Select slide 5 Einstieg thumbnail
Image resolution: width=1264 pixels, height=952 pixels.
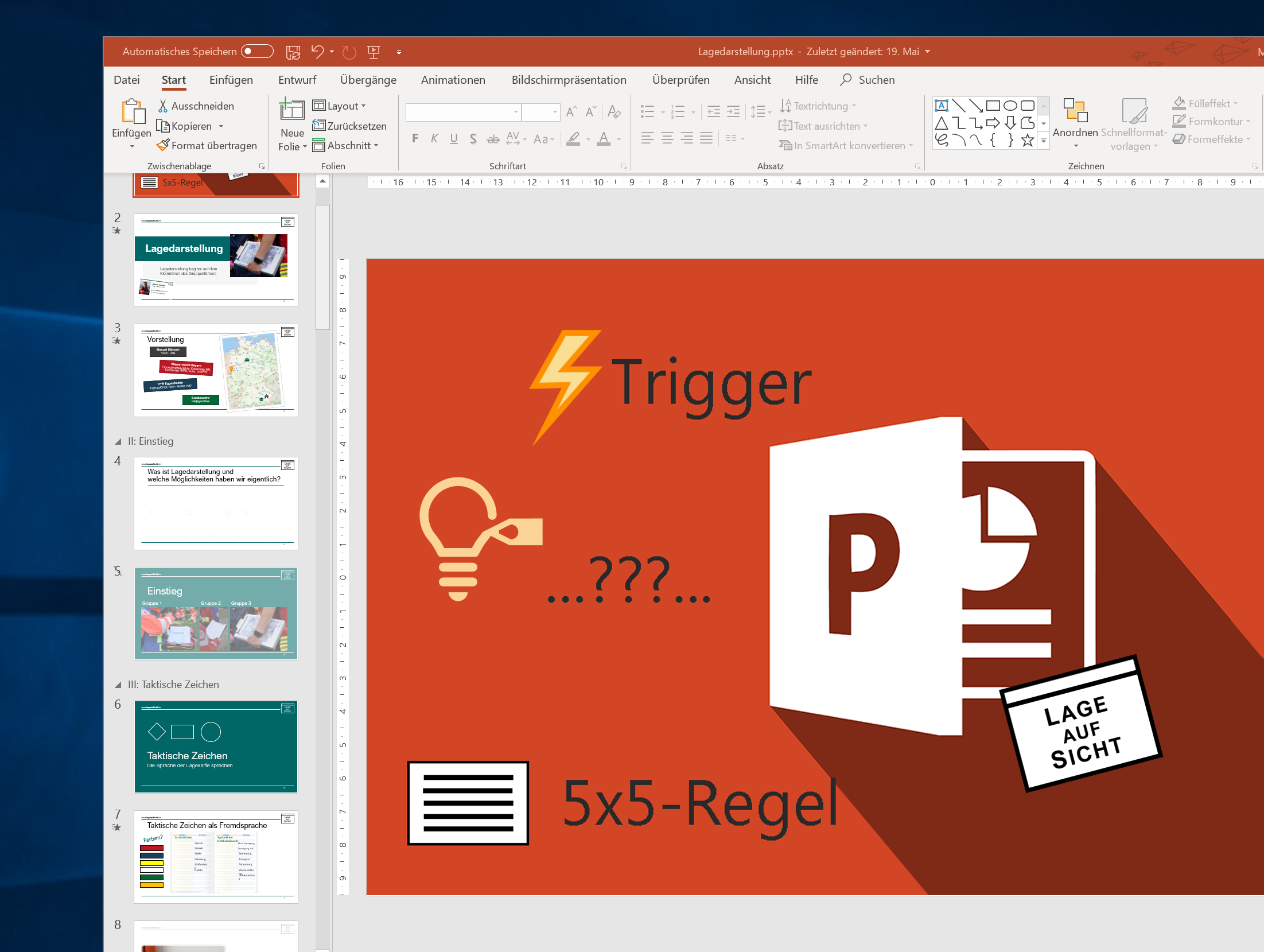[x=216, y=614]
